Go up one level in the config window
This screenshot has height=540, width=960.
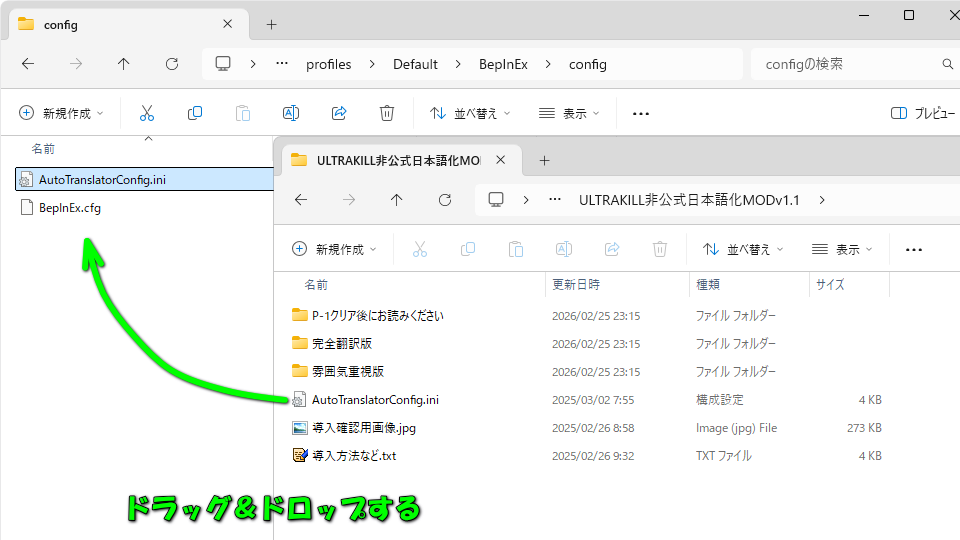pos(123,64)
